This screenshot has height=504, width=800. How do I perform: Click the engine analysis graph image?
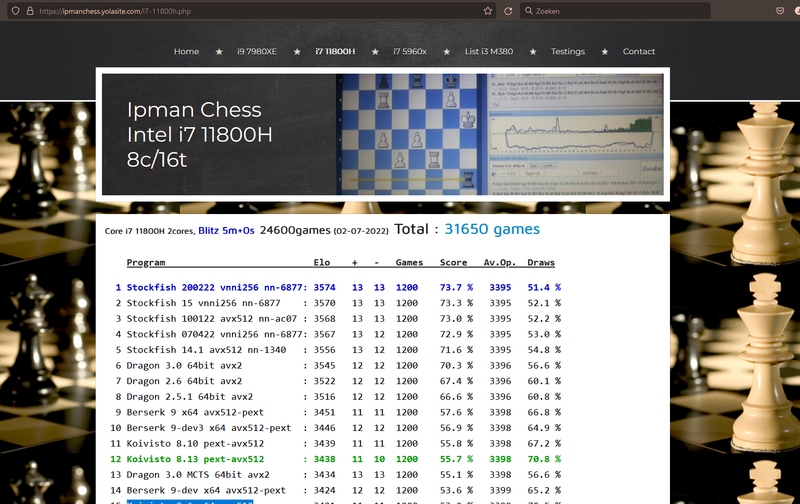point(576,134)
